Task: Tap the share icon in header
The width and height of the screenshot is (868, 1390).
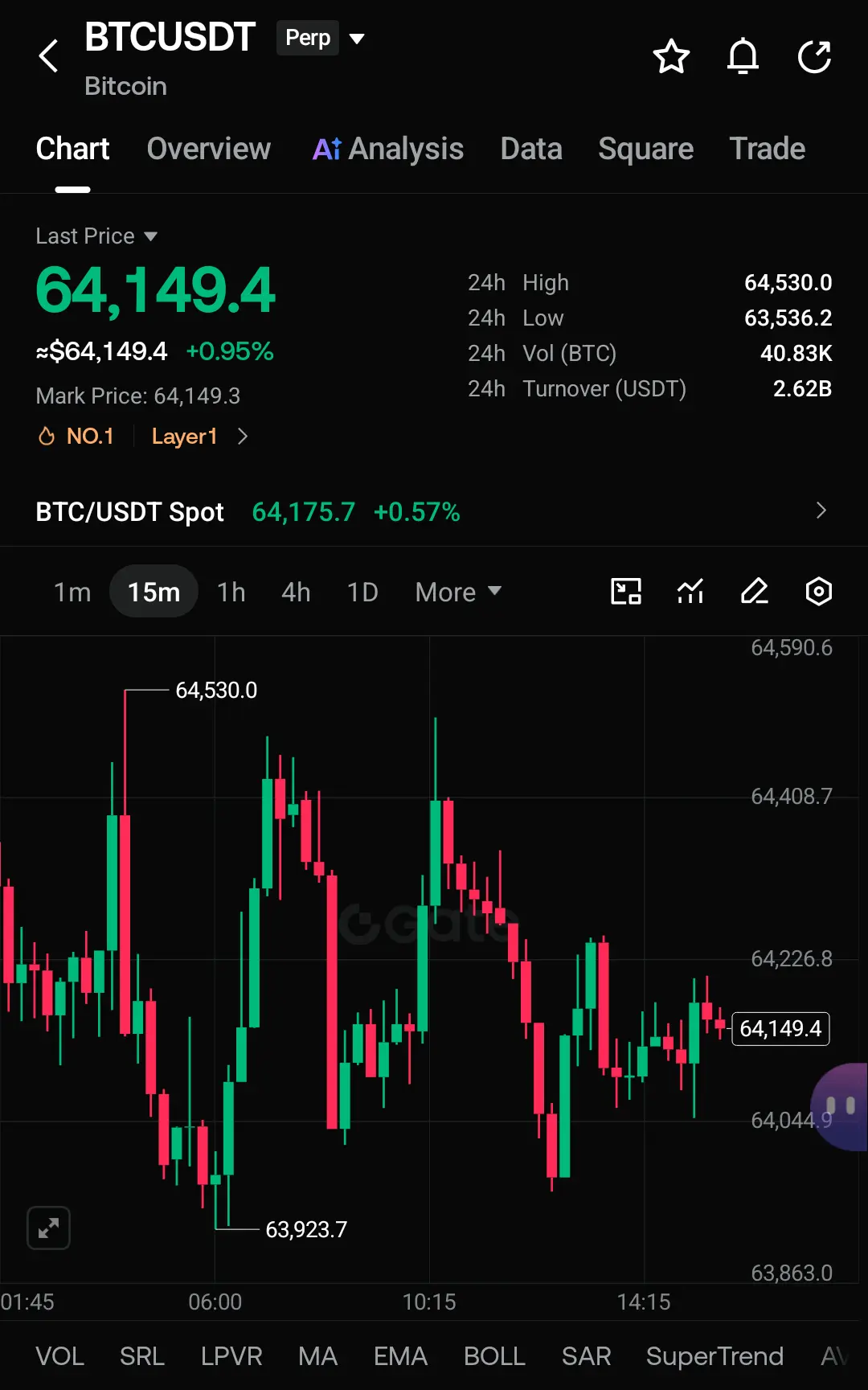Action: click(x=814, y=56)
